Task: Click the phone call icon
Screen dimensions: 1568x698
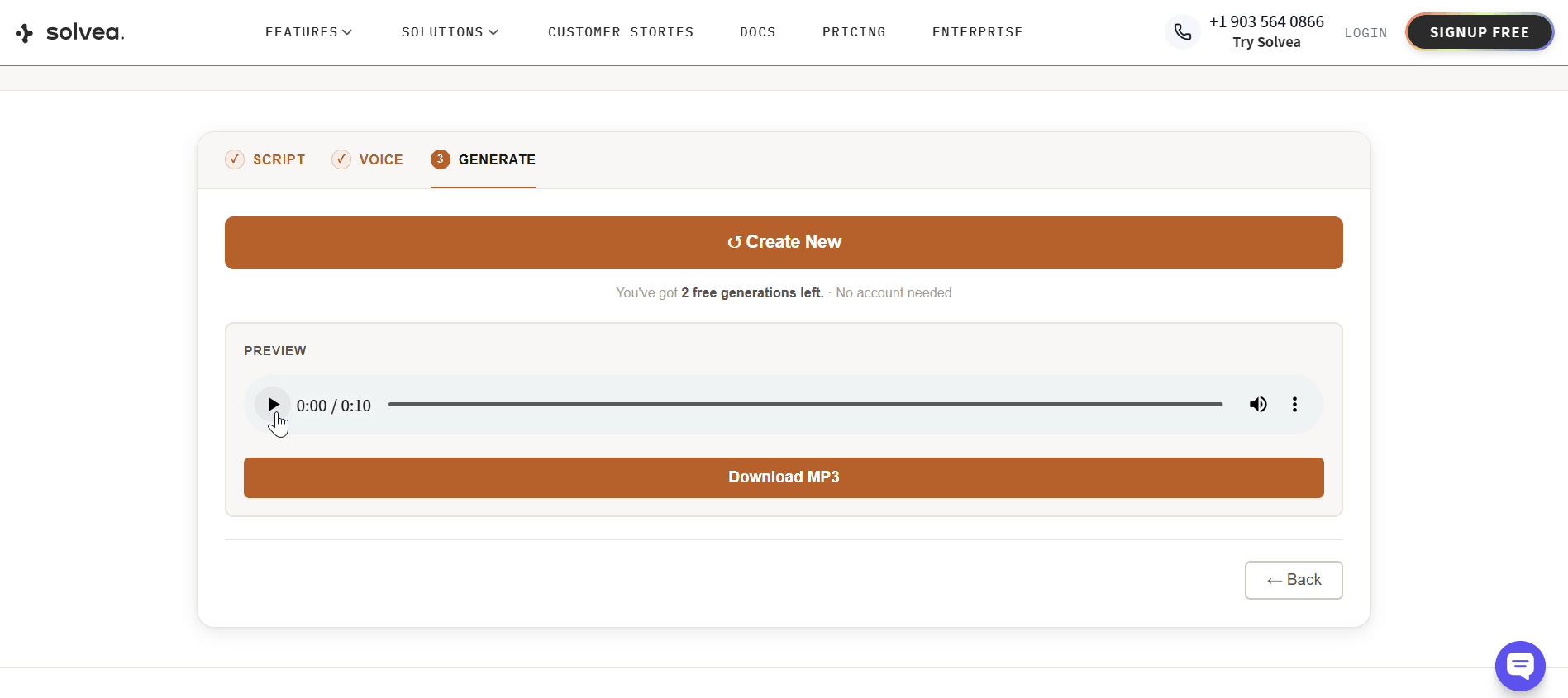Action: pyautogui.click(x=1182, y=32)
